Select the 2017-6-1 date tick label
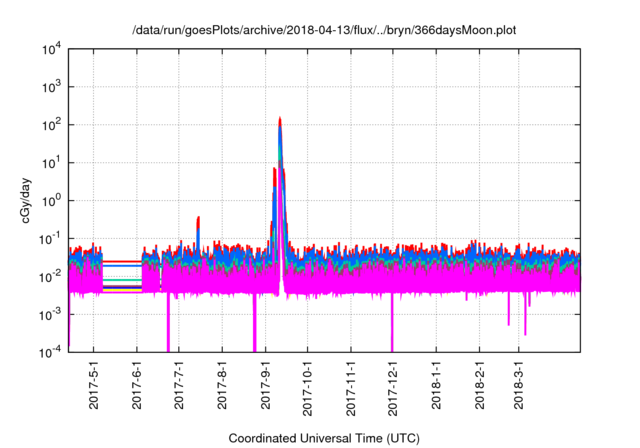640x448 pixels. click(137, 385)
